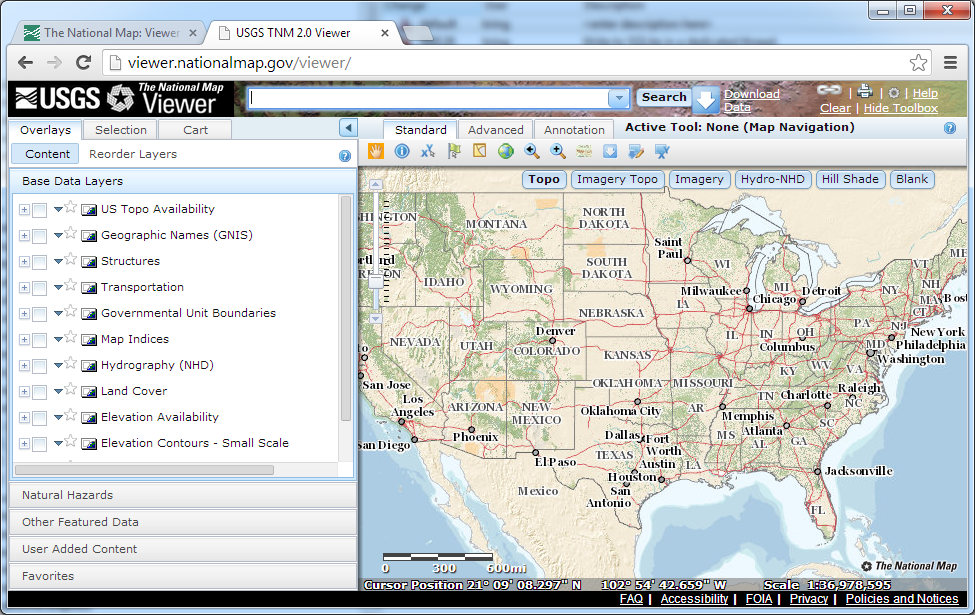Click the large Download Data arrow icon
This screenshot has width=975, height=615.
(x=706, y=99)
